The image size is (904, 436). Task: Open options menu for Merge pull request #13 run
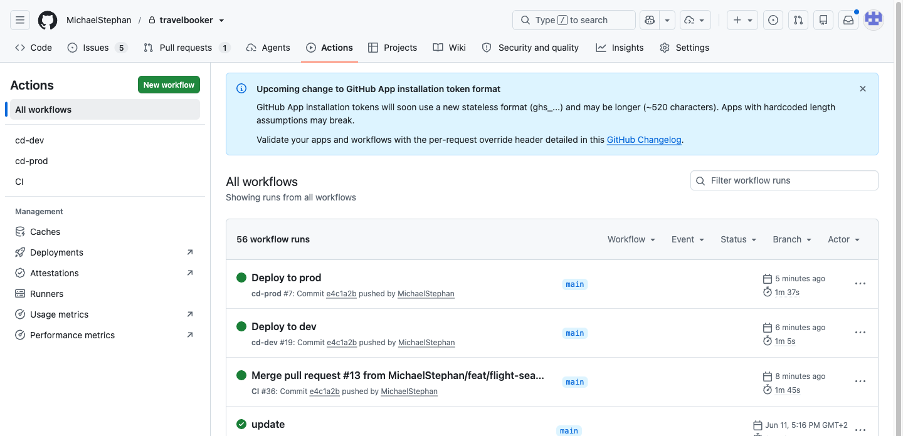[x=860, y=382]
